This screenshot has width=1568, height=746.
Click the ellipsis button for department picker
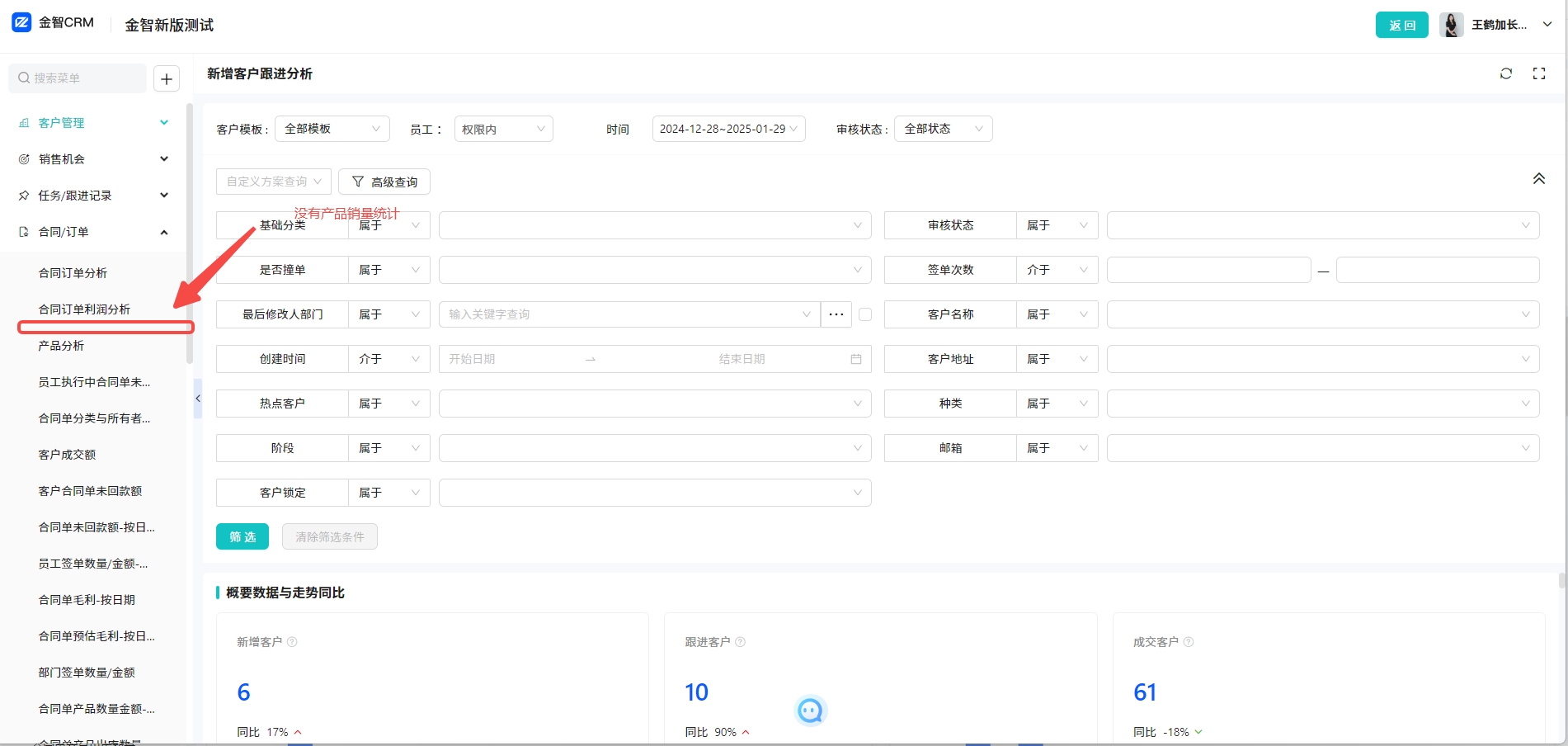(x=836, y=314)
